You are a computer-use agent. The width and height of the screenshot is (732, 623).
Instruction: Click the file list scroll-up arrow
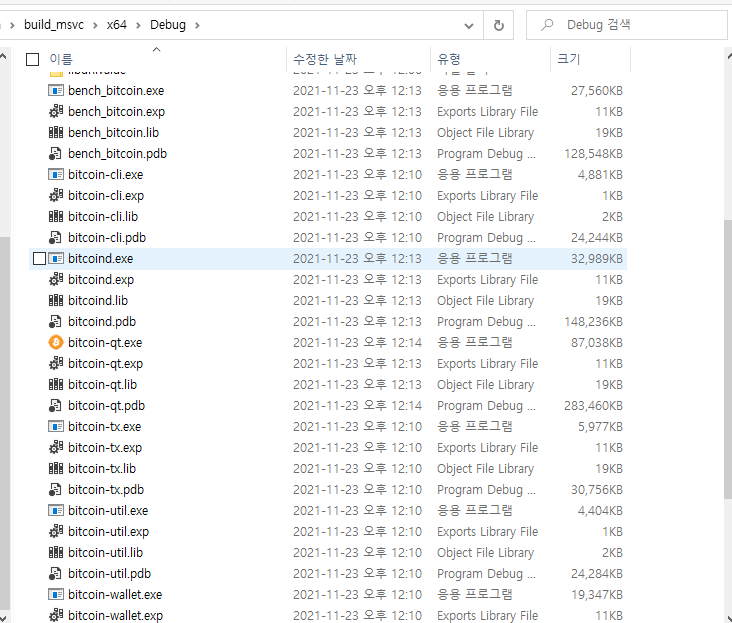coord(729,56)
